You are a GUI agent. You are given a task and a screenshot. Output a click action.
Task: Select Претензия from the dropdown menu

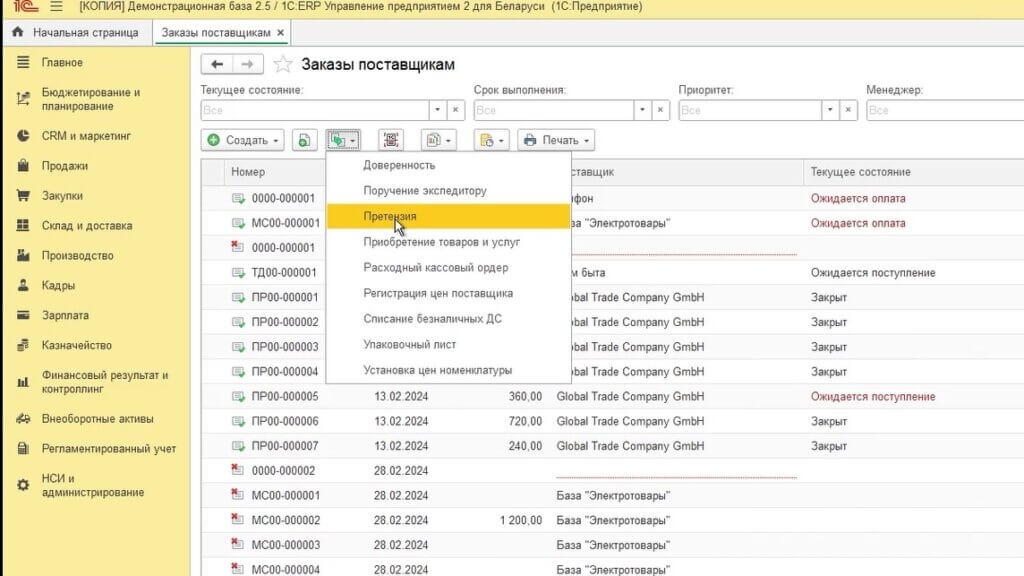coord(390,216)
